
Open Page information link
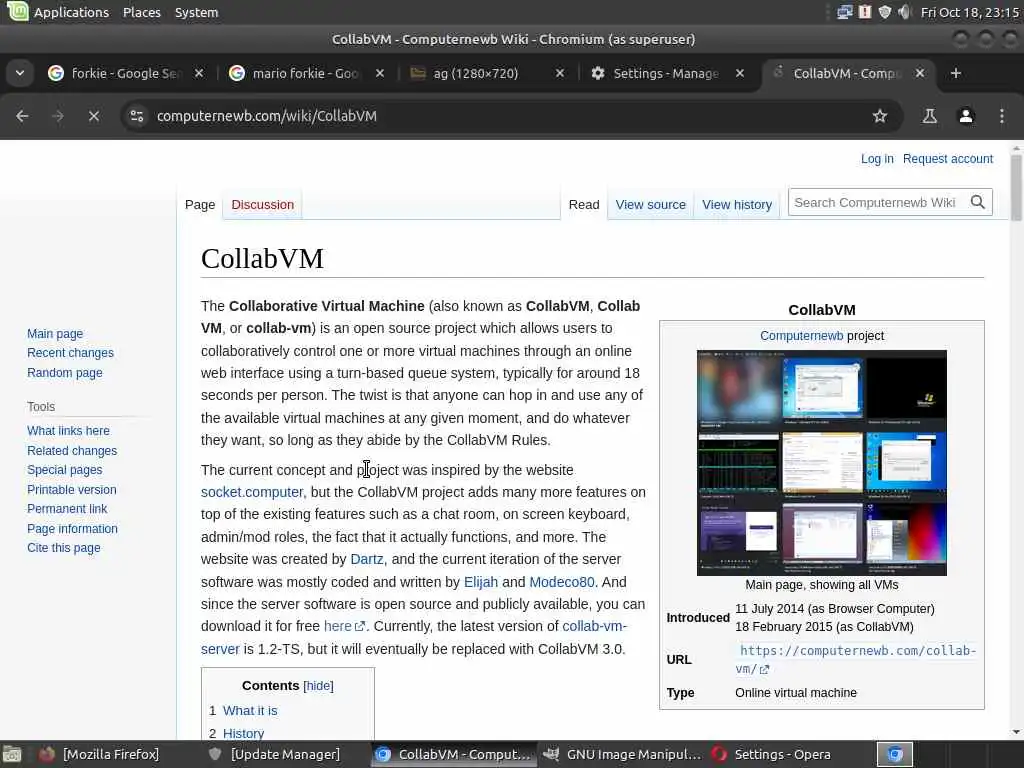(72, 529)
